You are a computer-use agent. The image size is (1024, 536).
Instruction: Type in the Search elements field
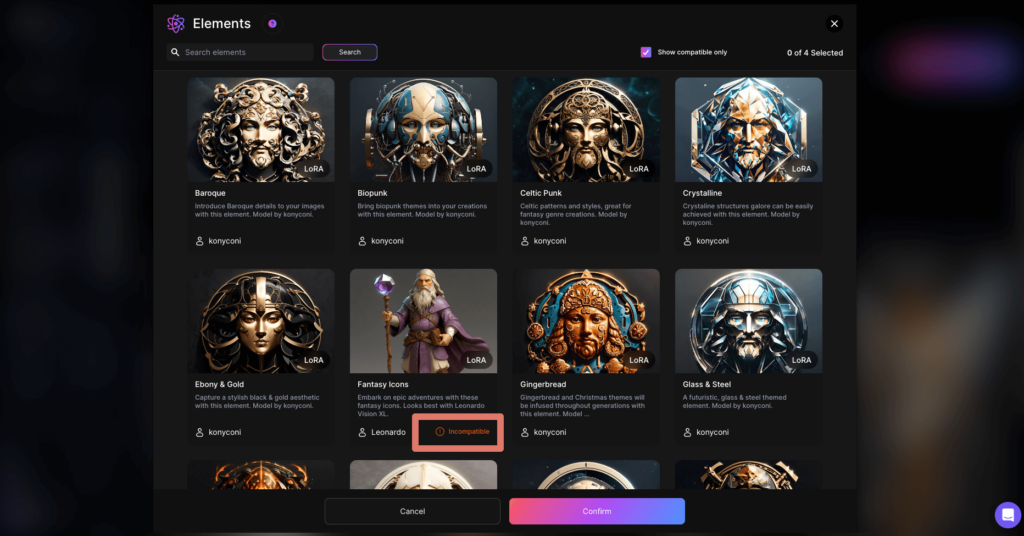point(245,52)
